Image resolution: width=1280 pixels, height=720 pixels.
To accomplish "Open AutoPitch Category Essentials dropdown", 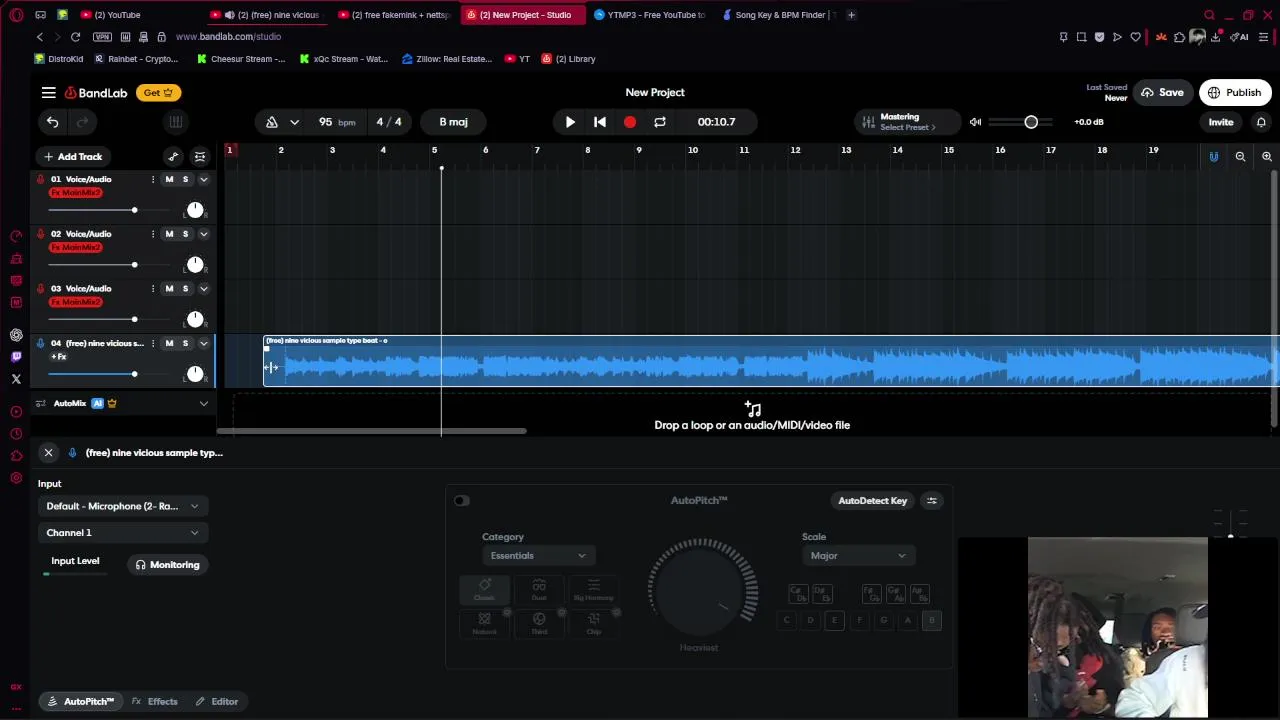I will (538, 556).
